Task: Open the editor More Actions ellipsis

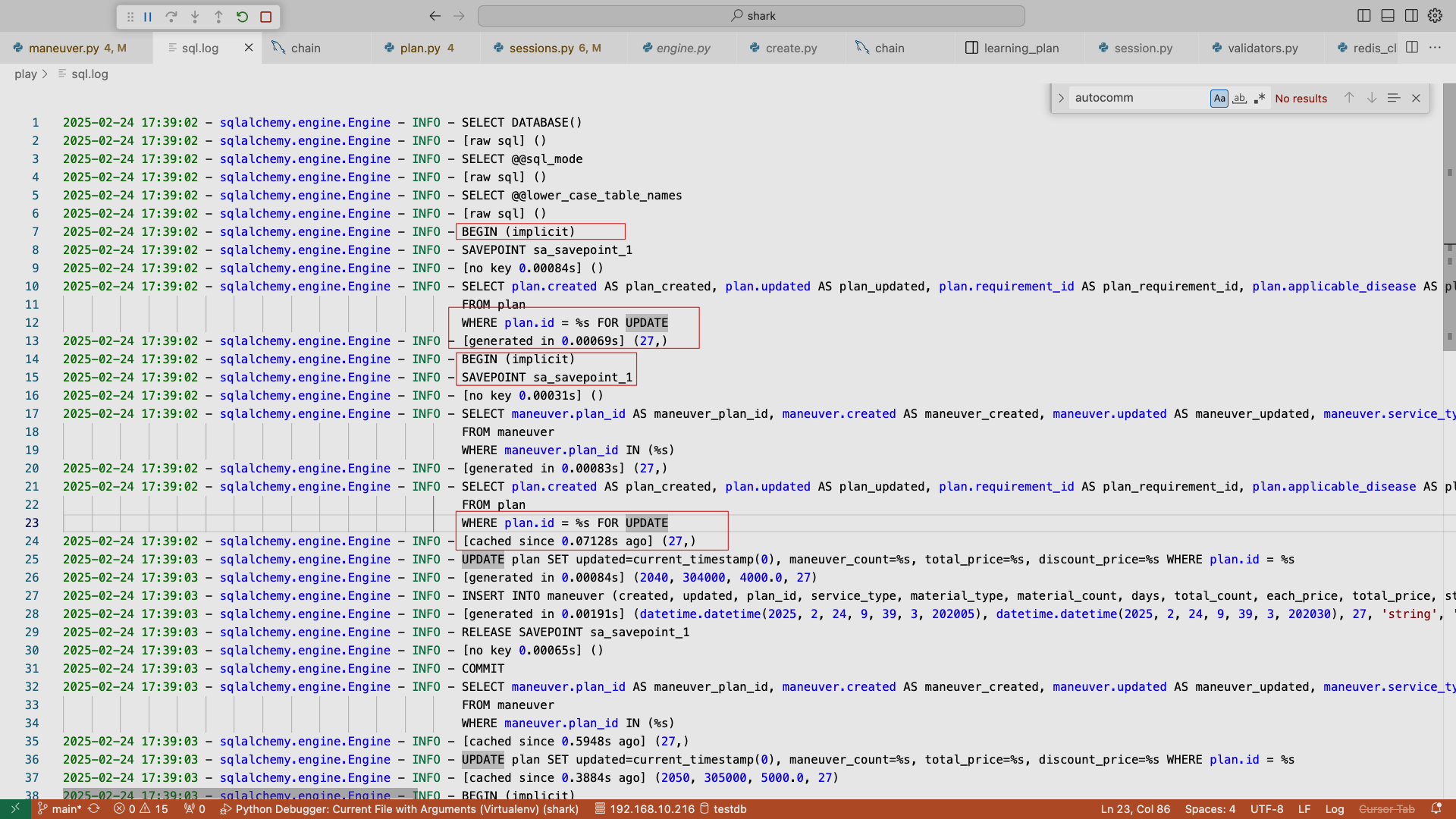Action: pyautogui.click(x=1435, y=47)
